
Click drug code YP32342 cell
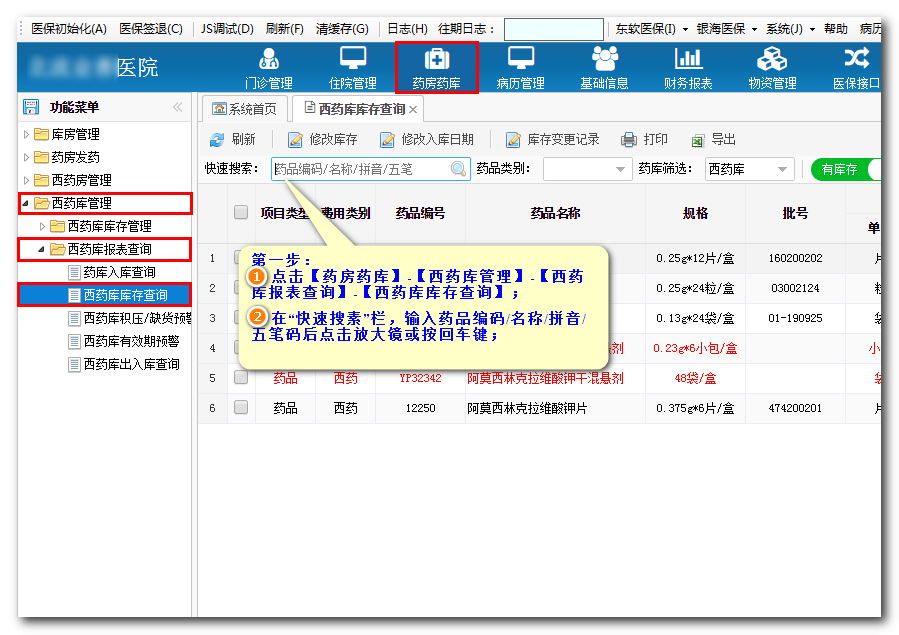(x=420, y=378)
